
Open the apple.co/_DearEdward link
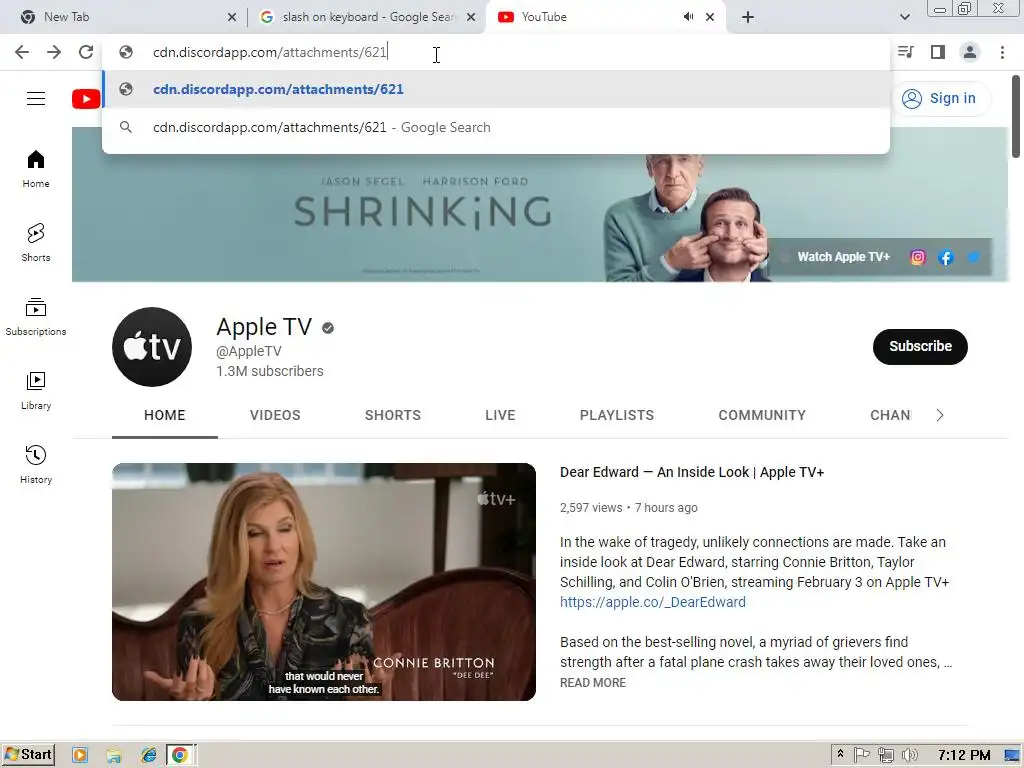[x=652, y=602]
